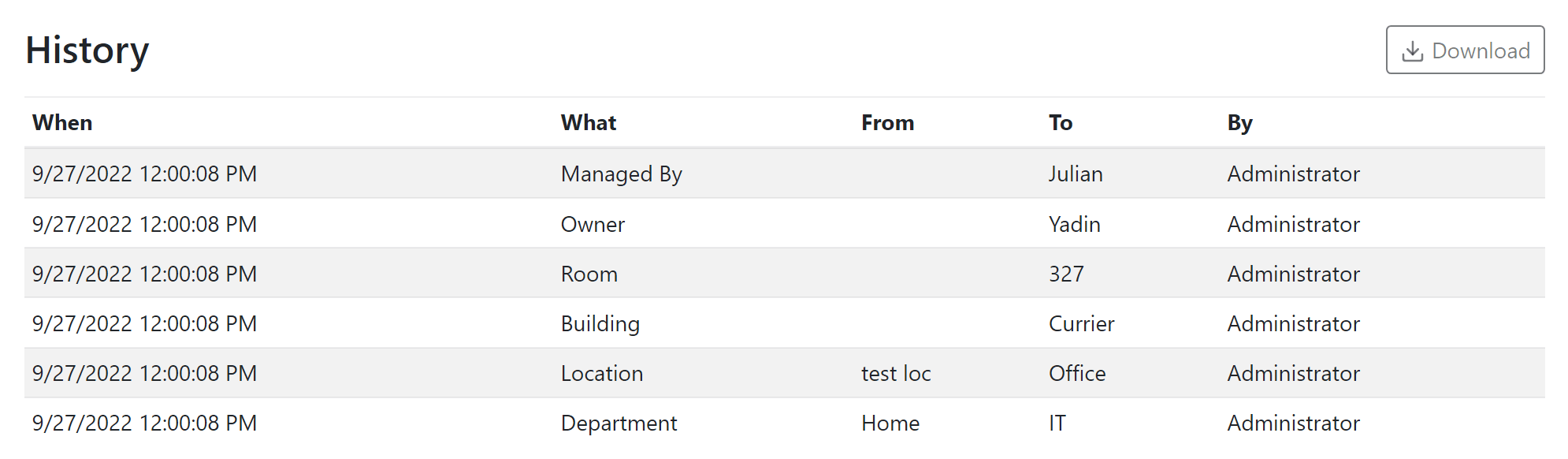Click the Room value 327
Viewport: 1568px width, 459px height.
tap(1067, 274)
